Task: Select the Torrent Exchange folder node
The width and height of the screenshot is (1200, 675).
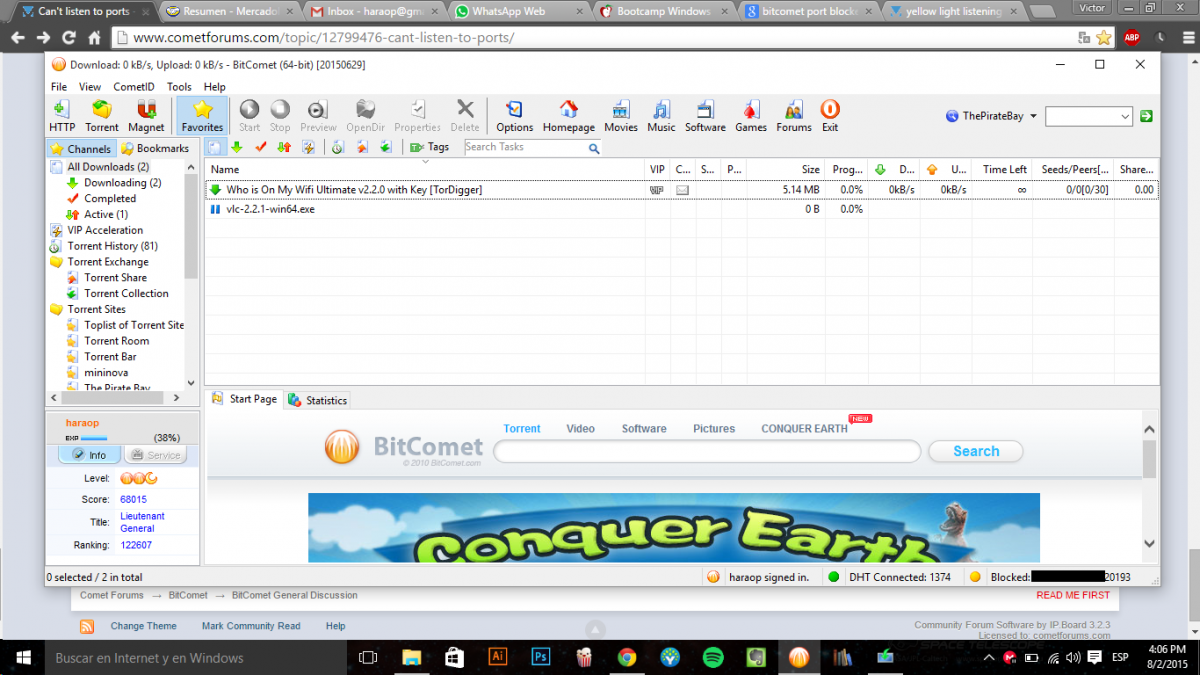Action: pos(108,262)
